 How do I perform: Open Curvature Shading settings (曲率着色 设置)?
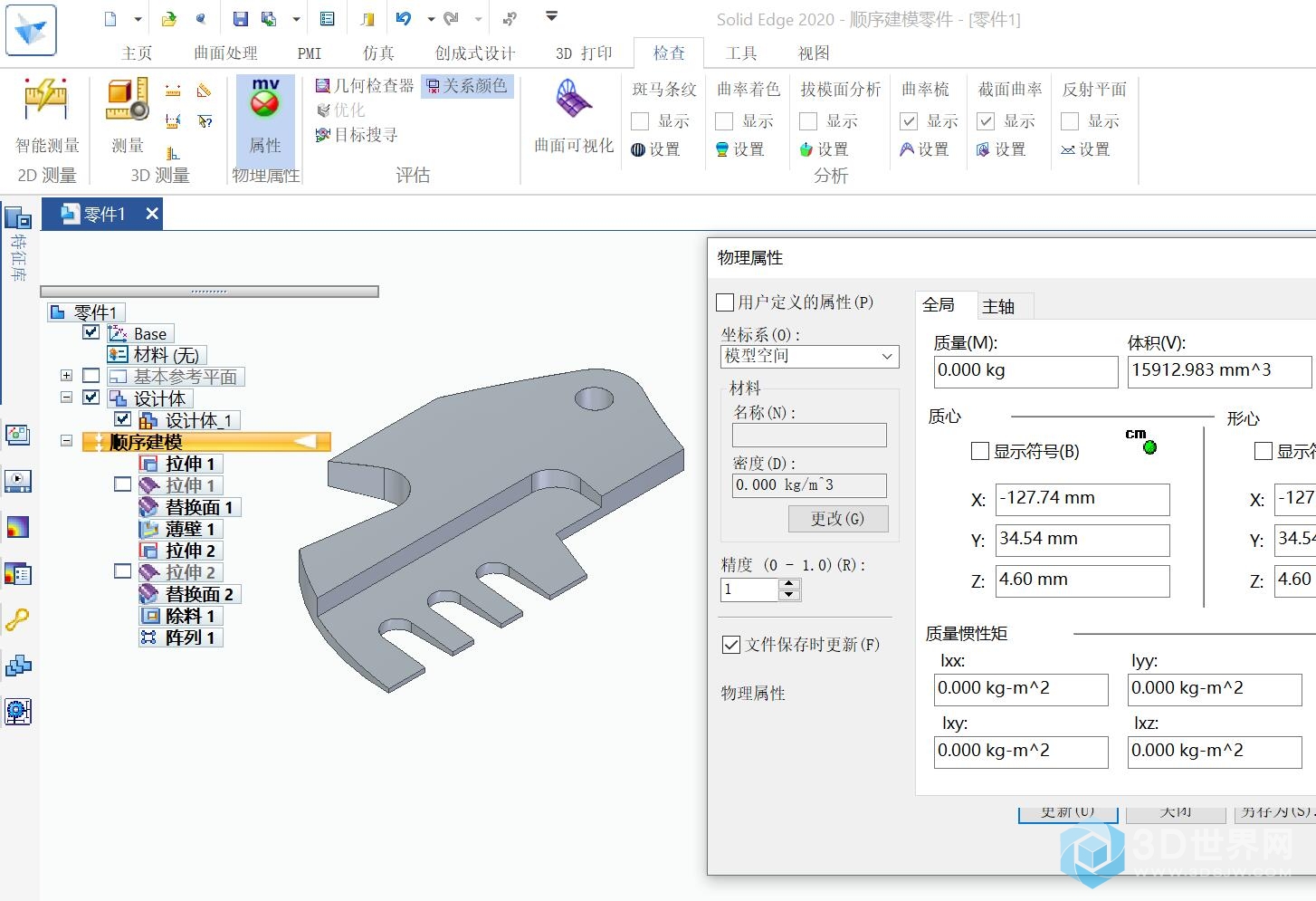pos(739,149)
